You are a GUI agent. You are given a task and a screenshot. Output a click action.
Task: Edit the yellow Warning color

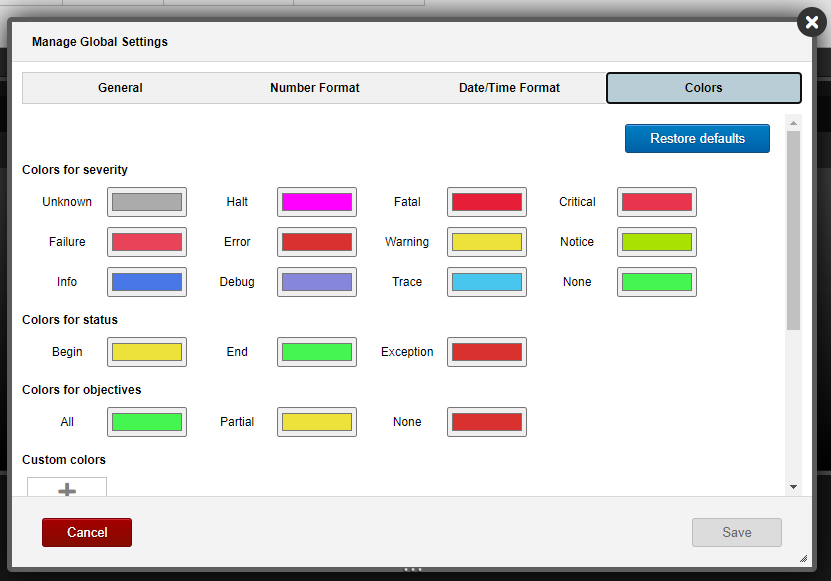(486, 241)
